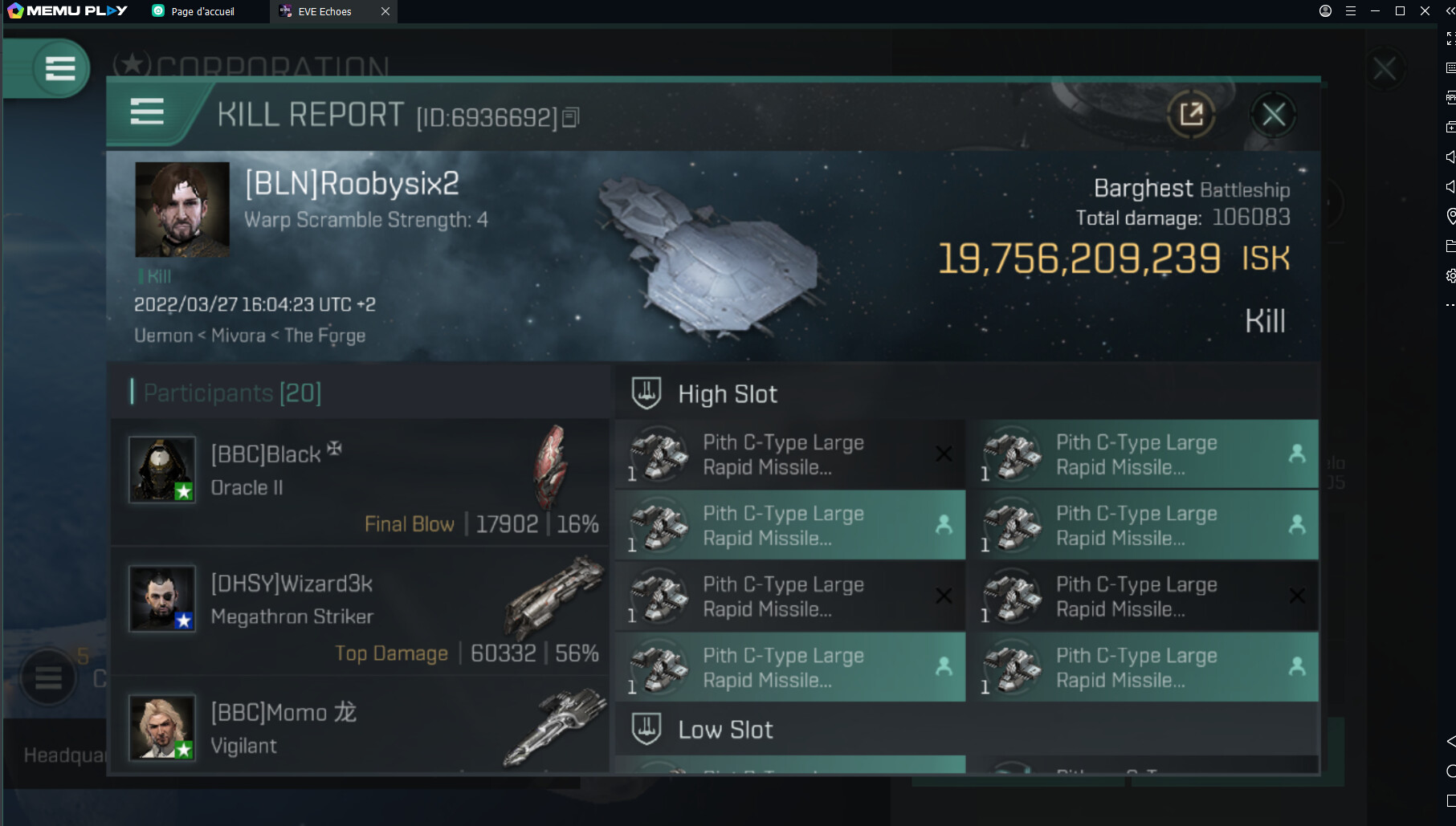Image resolution: width=1456 pixels, height=826 pixels.
Task: Open MEmu account profile icon
Action: coord(1325,11)
